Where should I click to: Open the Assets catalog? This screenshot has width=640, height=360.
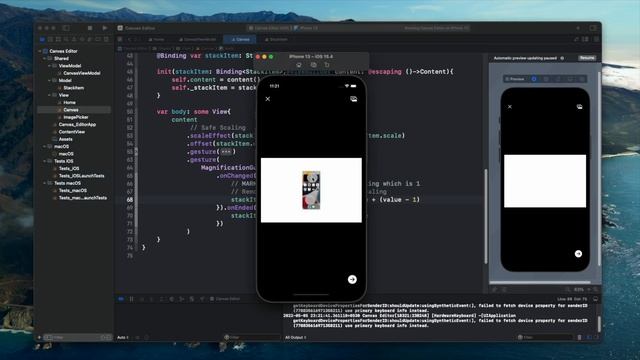65,139
